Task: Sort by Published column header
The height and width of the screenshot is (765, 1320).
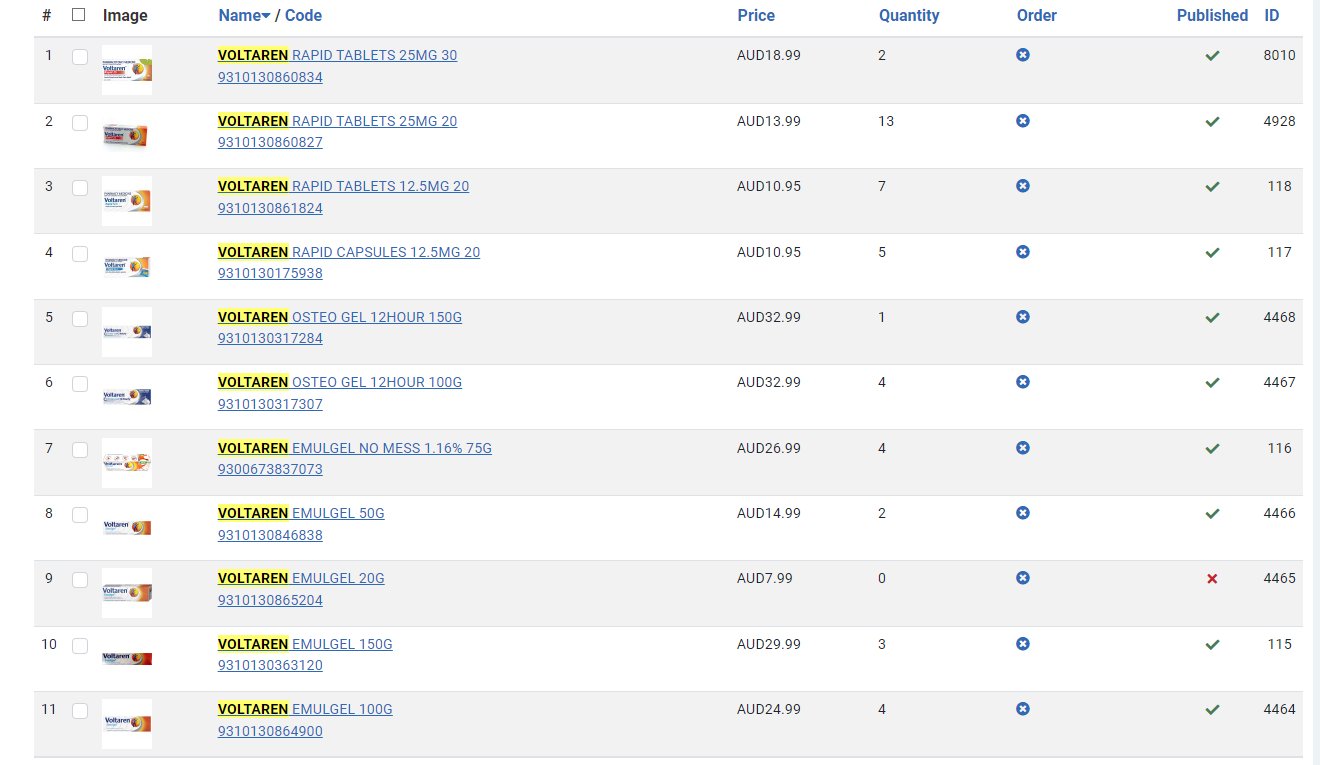Action: pyautogui.click(x=1212, y=15)
